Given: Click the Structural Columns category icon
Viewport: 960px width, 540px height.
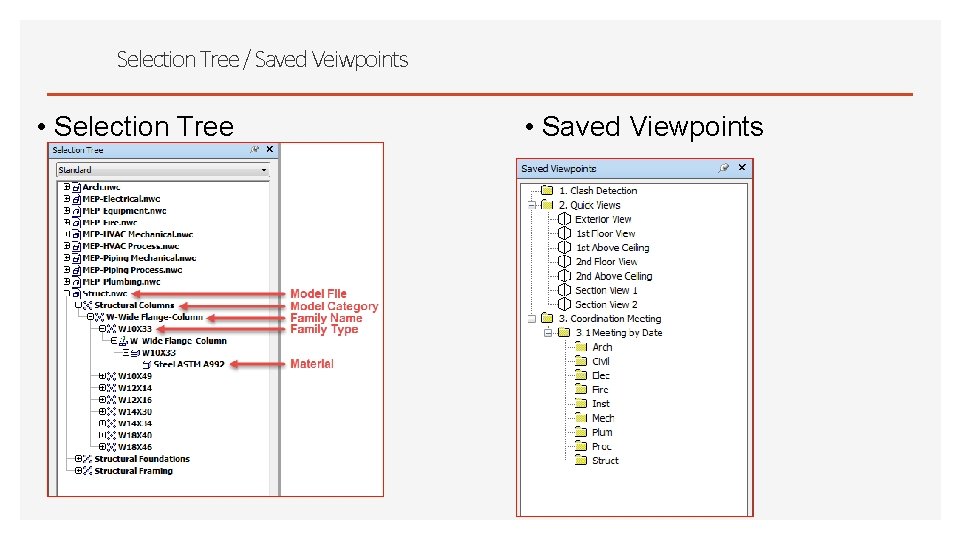Looking at the screenshot, I should tap(88, 305).
